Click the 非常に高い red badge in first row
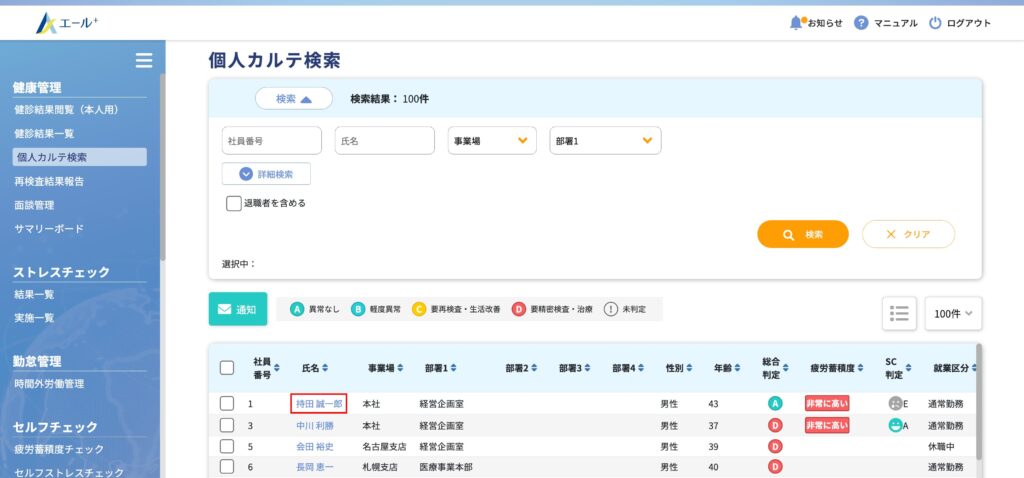 pyautogui.click(x=826, y=404)
